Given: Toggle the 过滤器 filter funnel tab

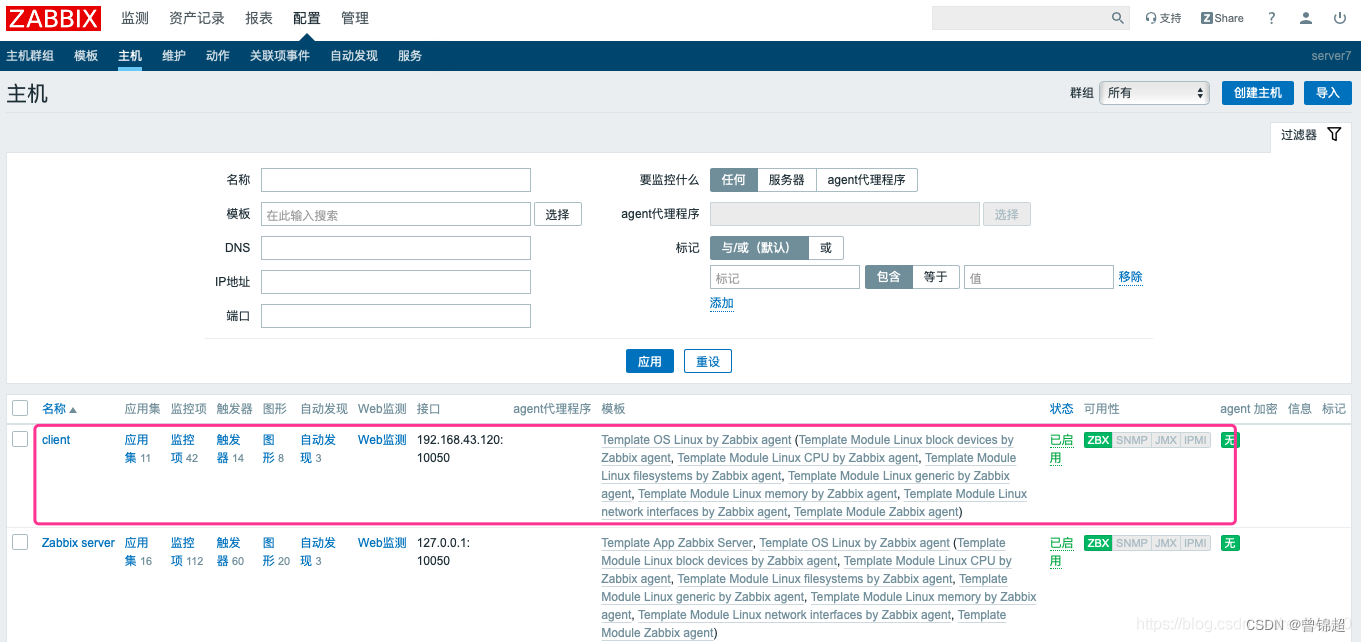Looking at the screenshot, I should point(1311,134).
